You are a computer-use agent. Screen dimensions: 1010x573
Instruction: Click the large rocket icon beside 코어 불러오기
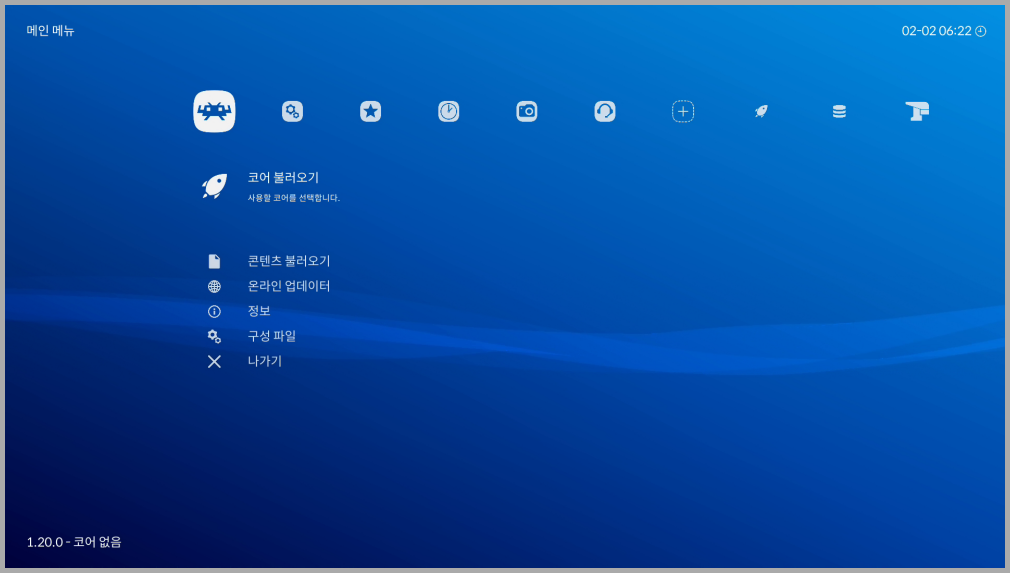[x=214, y=186]
